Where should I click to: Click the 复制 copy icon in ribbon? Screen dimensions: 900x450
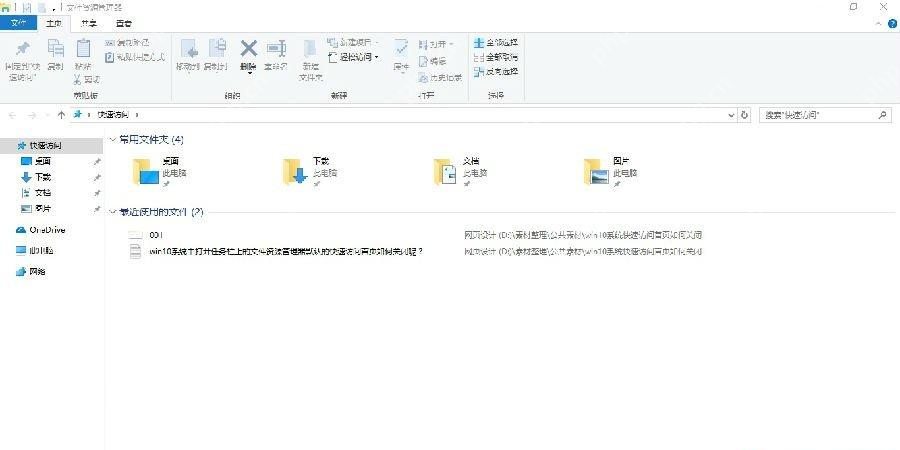pos(56,48)
